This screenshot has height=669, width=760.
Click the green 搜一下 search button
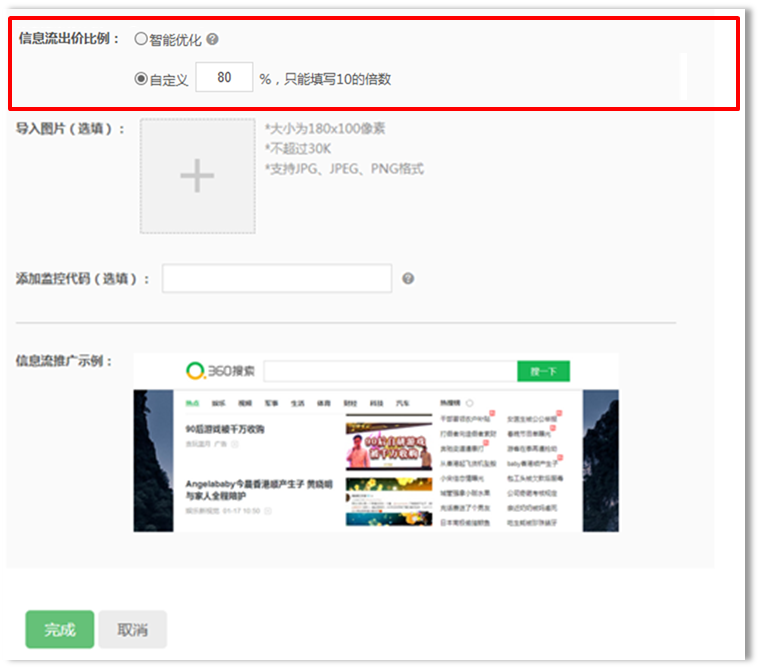543,371
